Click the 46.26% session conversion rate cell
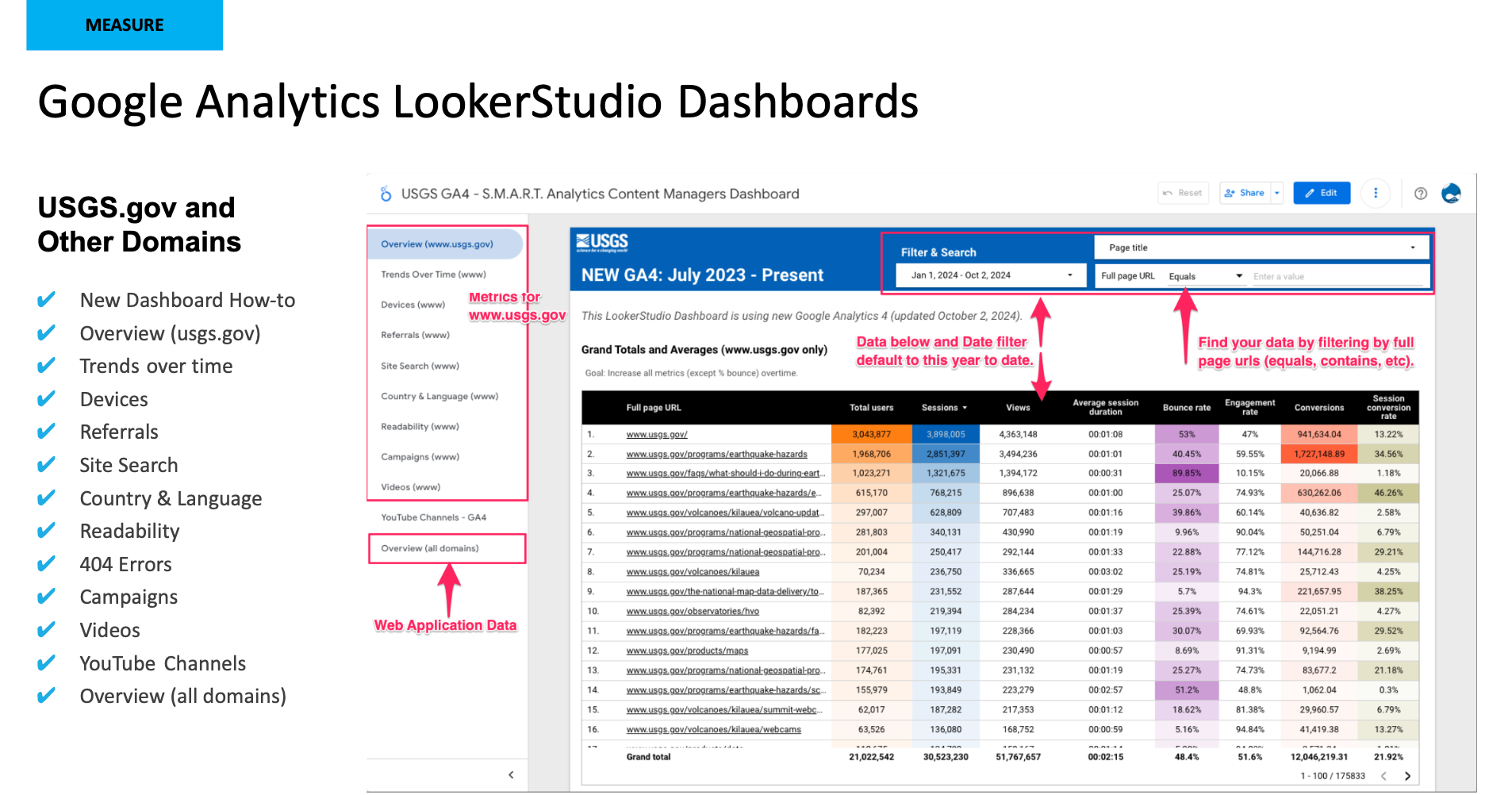This screenshot has height=795, width=1512. 1388,493
